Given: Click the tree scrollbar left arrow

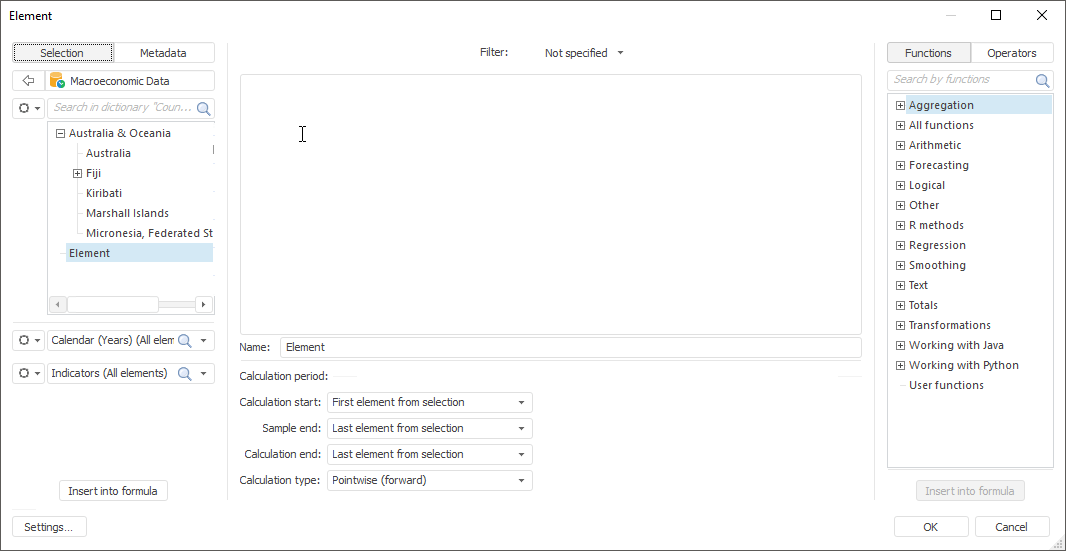Looking at the screenshot, I should 58,304.
